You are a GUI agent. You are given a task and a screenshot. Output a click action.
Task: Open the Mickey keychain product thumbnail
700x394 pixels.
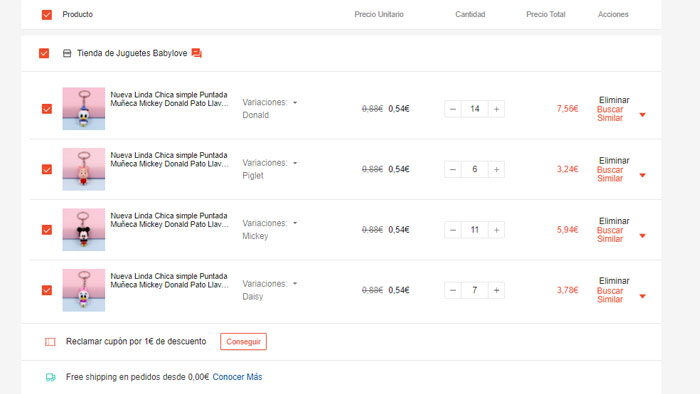coord(83,230)
